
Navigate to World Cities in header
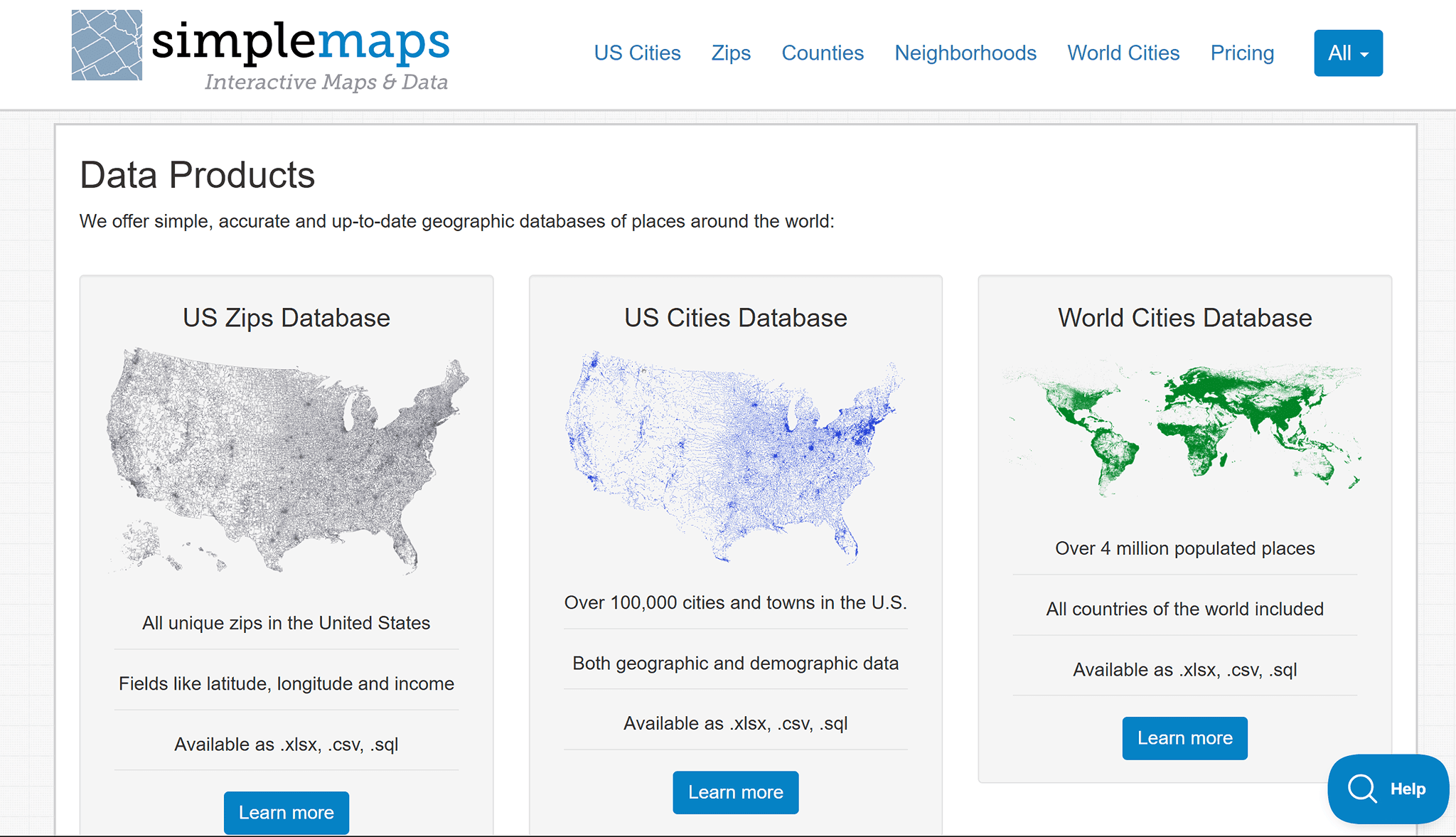[x=1123, y=53]
